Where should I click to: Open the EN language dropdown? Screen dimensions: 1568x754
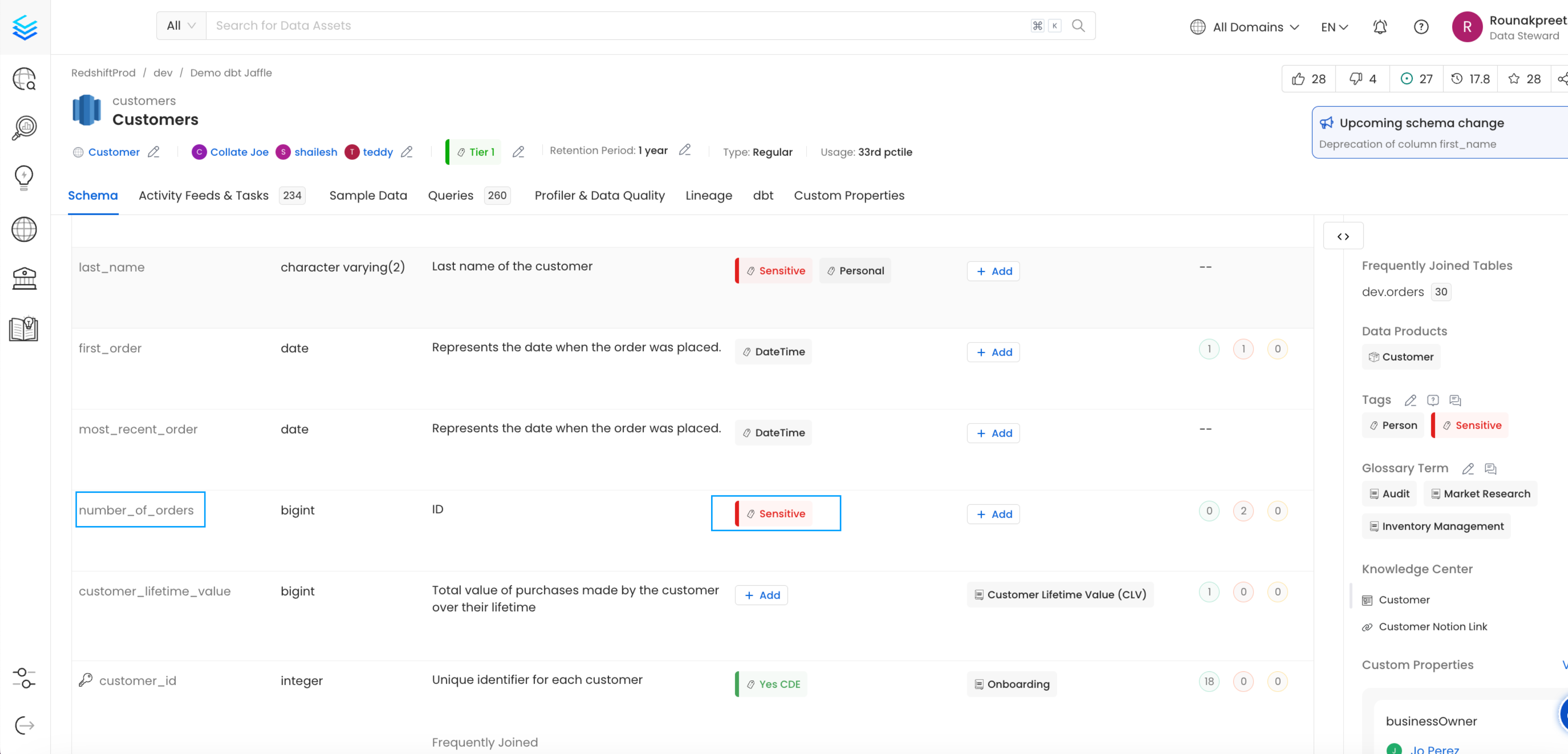tap(1334, 27)
